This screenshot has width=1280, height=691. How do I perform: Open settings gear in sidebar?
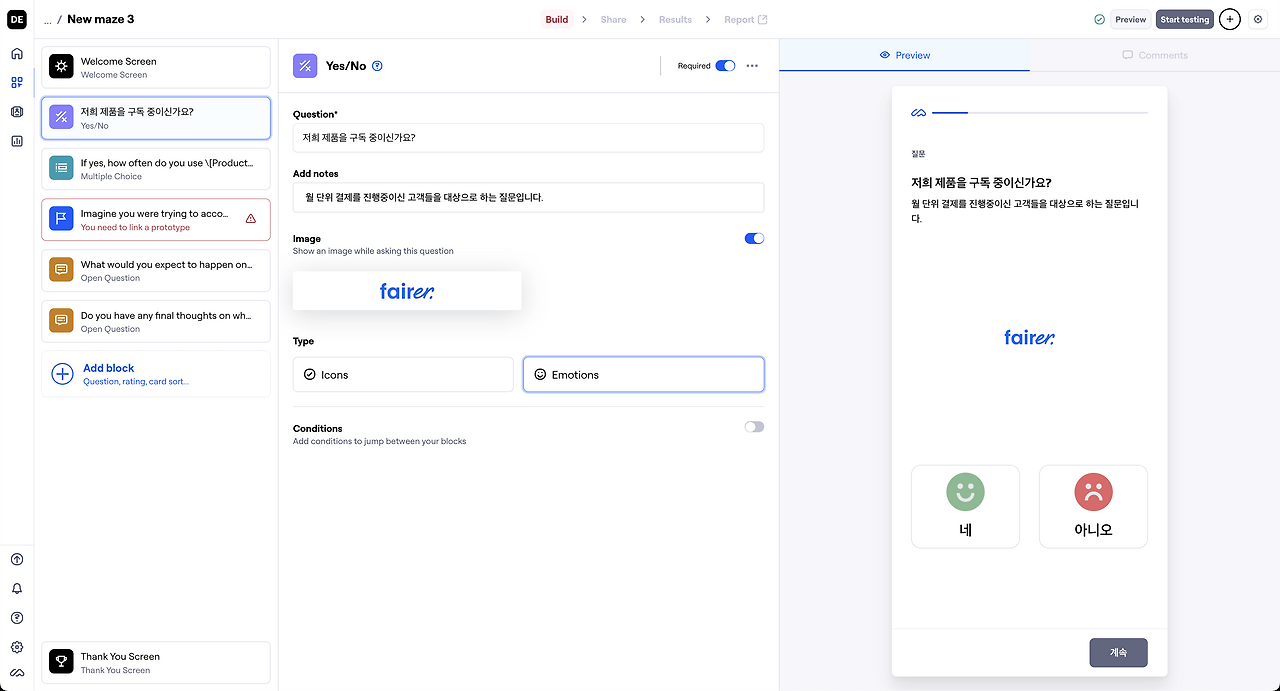(x=17, y=647)
